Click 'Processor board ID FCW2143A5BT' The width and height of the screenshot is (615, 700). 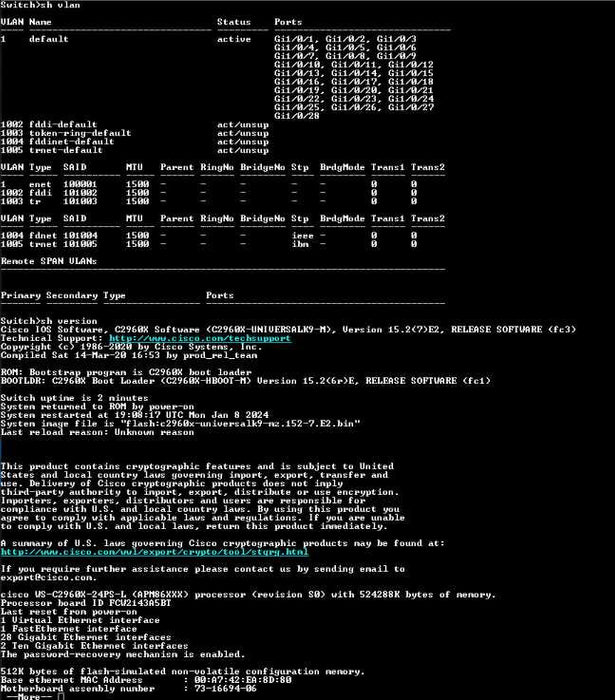click(86, 604)
